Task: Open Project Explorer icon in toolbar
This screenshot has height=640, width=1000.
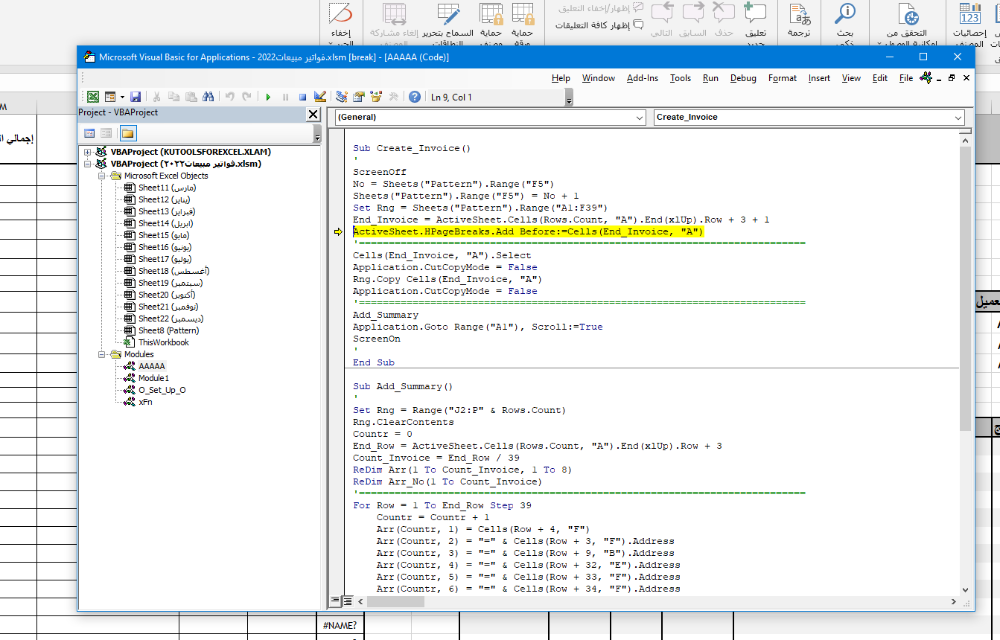Action: pos(342,97)
